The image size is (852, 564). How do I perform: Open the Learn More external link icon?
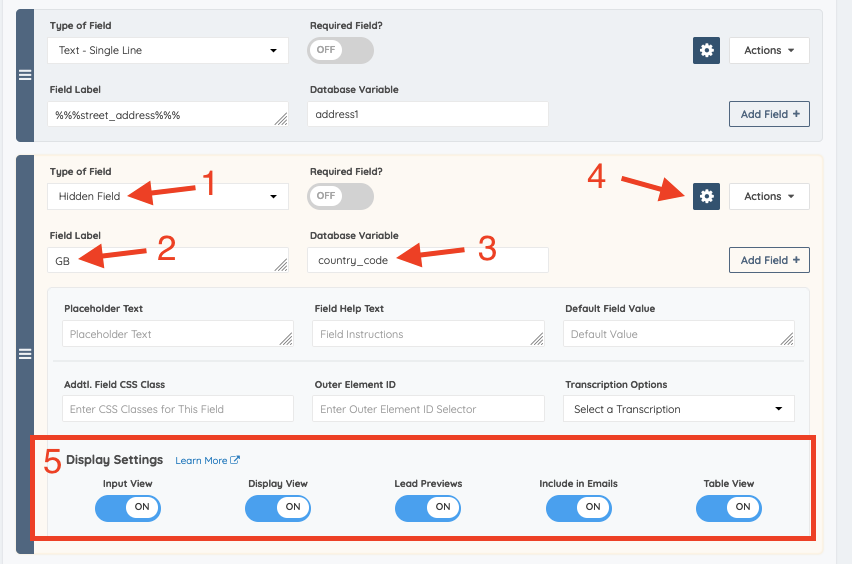[x=235, y=460]
